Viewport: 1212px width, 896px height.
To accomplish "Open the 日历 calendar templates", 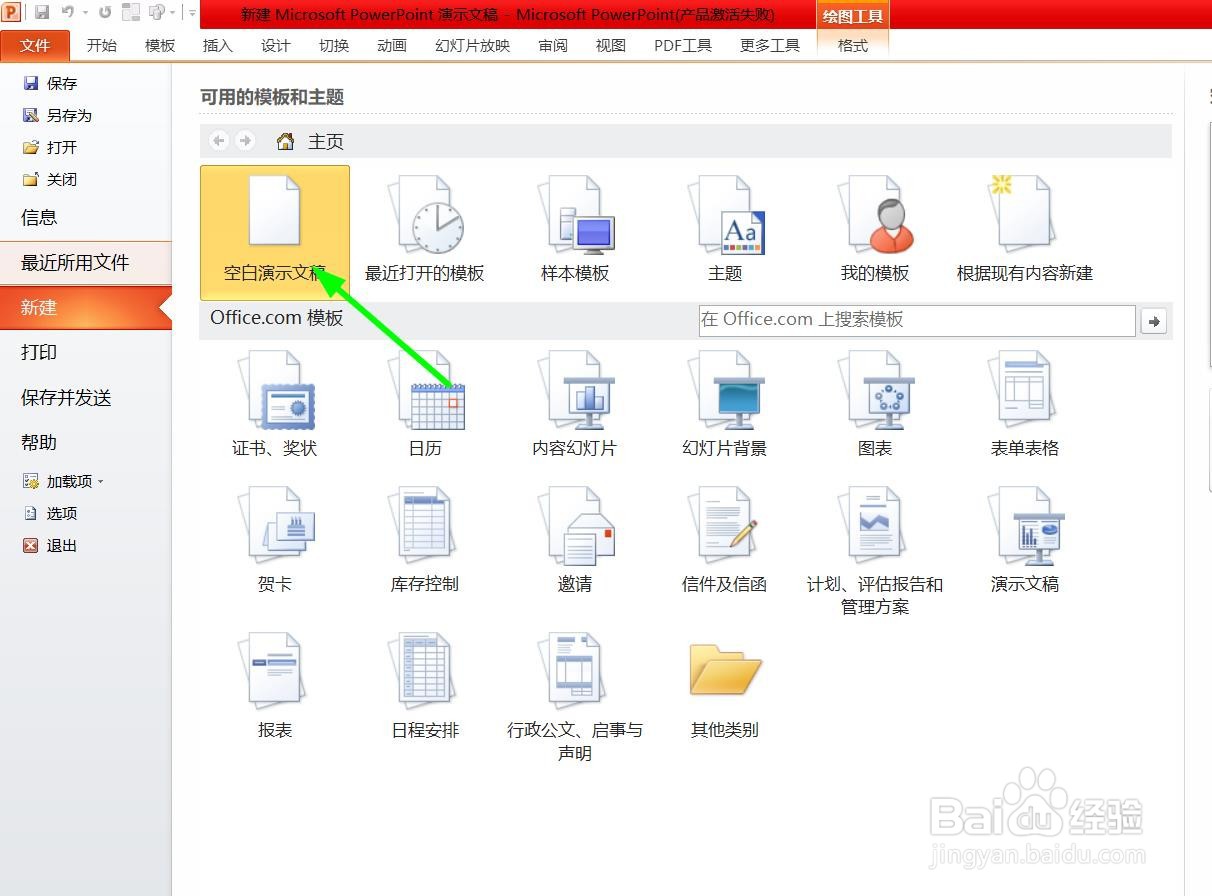I will 425,405.
